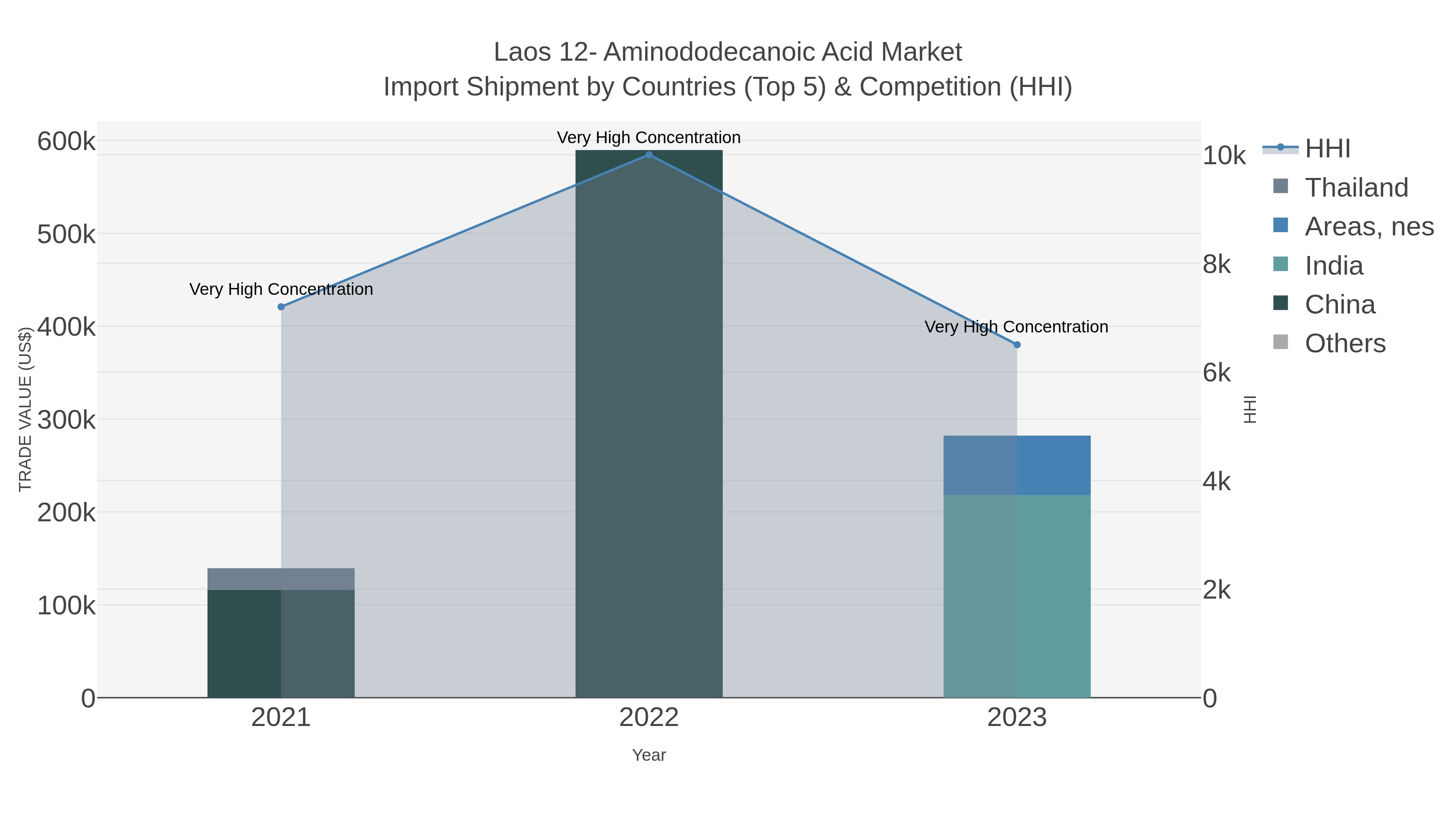Viewport: 1456px width, 819px height.
Task: Click the 500k trade value tick label
Action: [66, 234]
